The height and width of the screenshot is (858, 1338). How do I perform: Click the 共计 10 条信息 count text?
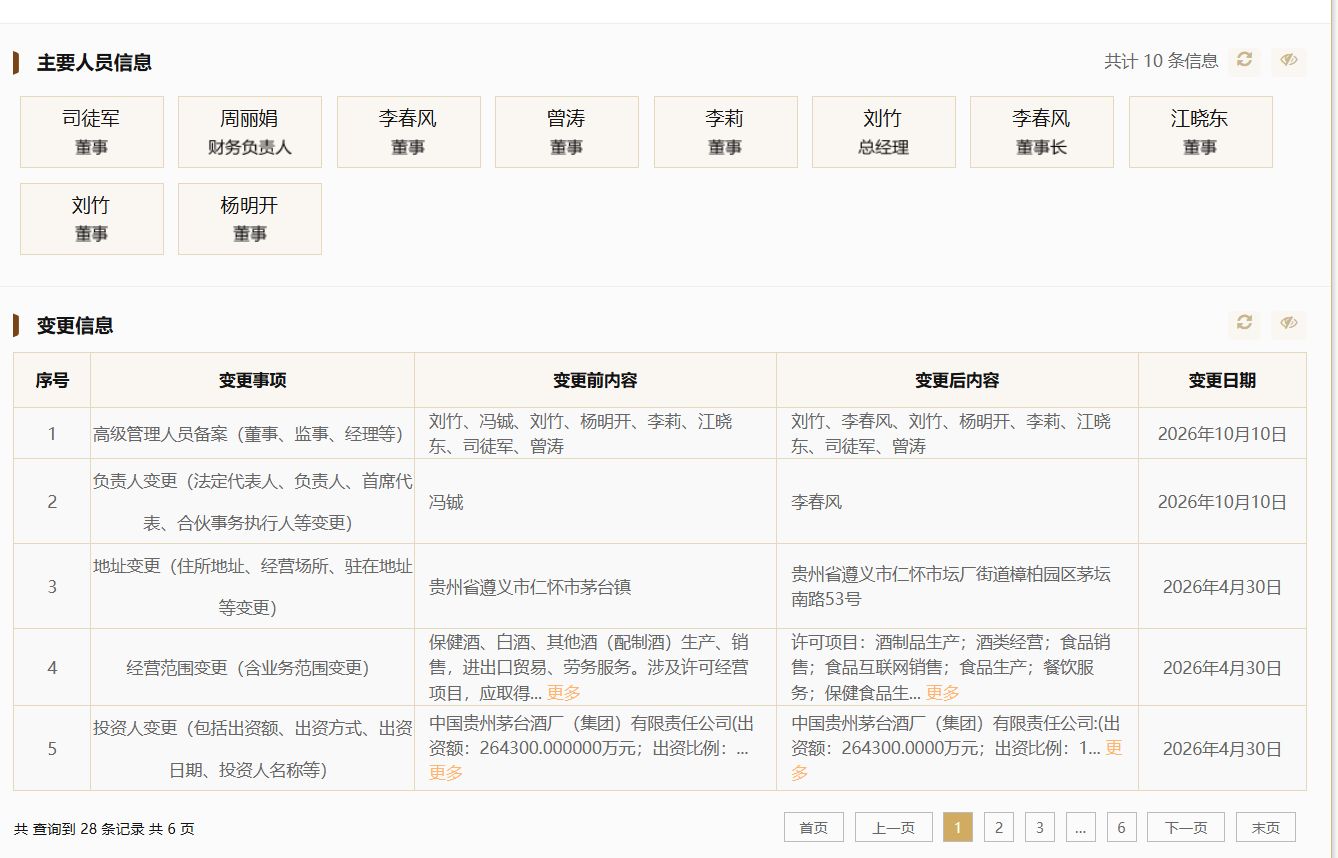pyautogui.click(x=1161, y=61)
